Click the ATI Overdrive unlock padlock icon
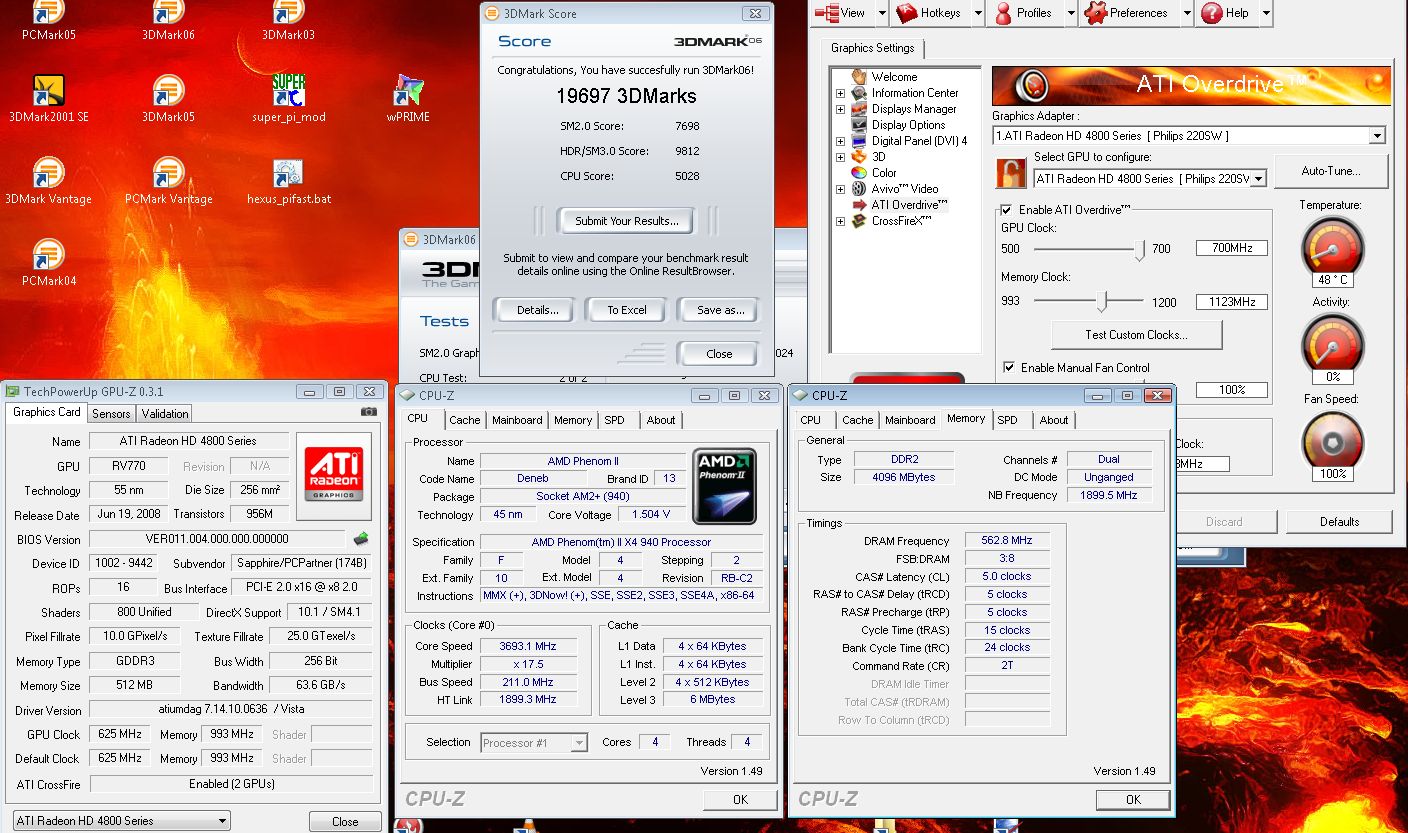 pos(1012,172)
